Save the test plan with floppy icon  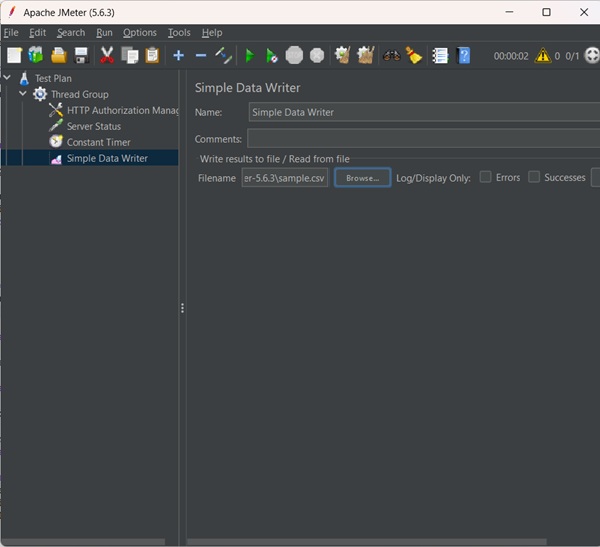pyautogui.click(x=81, y=56)
